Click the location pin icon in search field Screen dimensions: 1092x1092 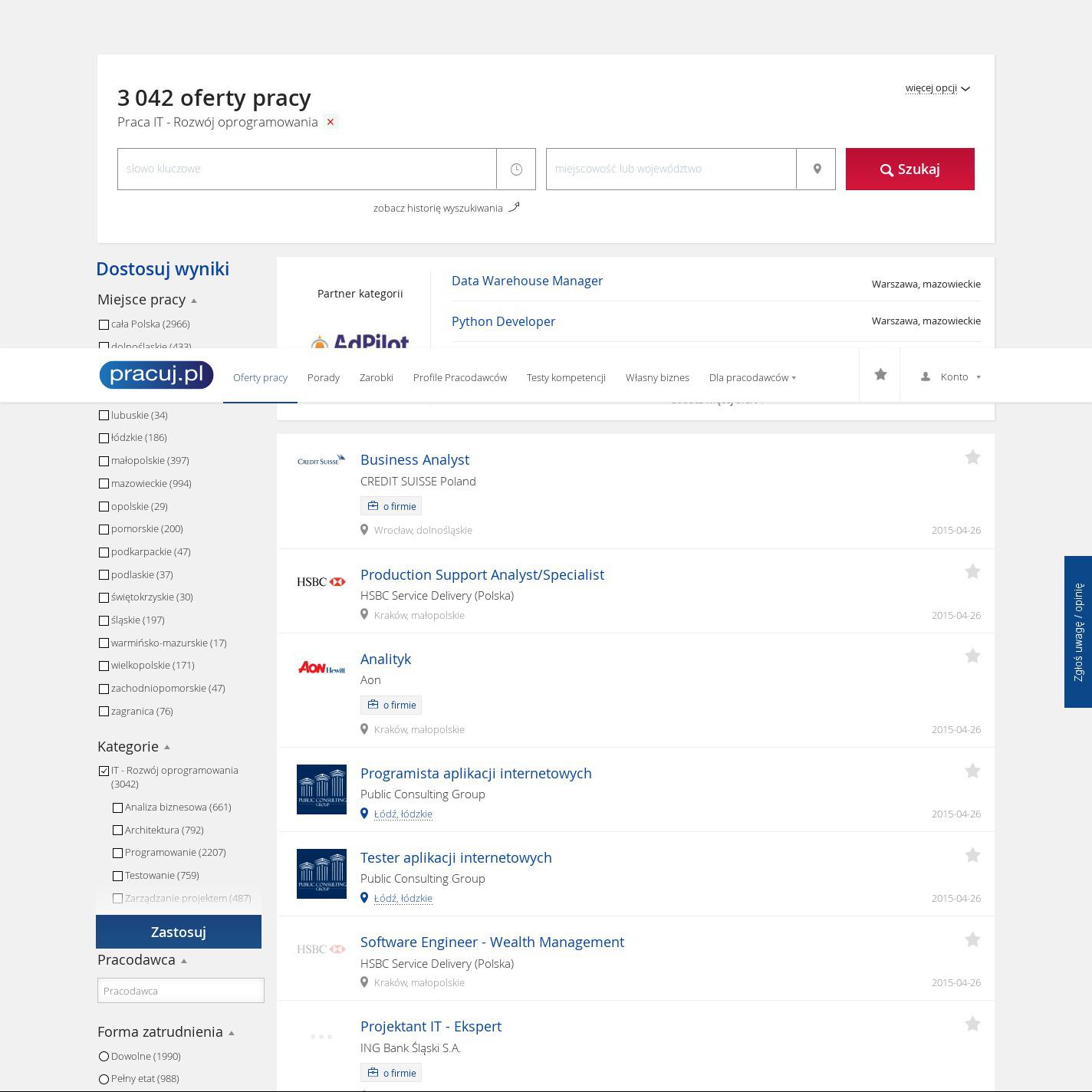click(x=817, y=169)
